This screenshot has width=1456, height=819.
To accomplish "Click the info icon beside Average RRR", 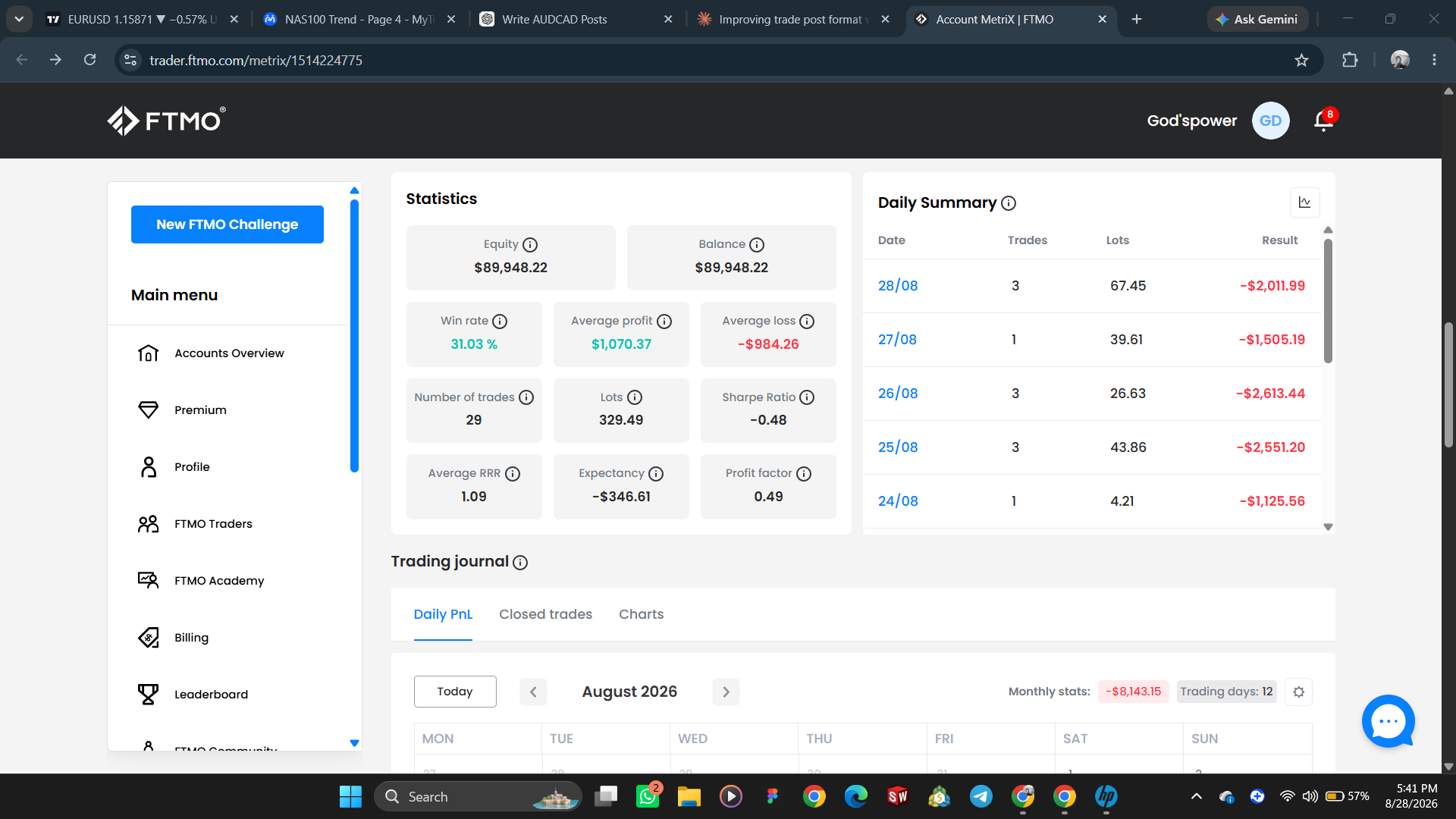I will pos(513,474).
